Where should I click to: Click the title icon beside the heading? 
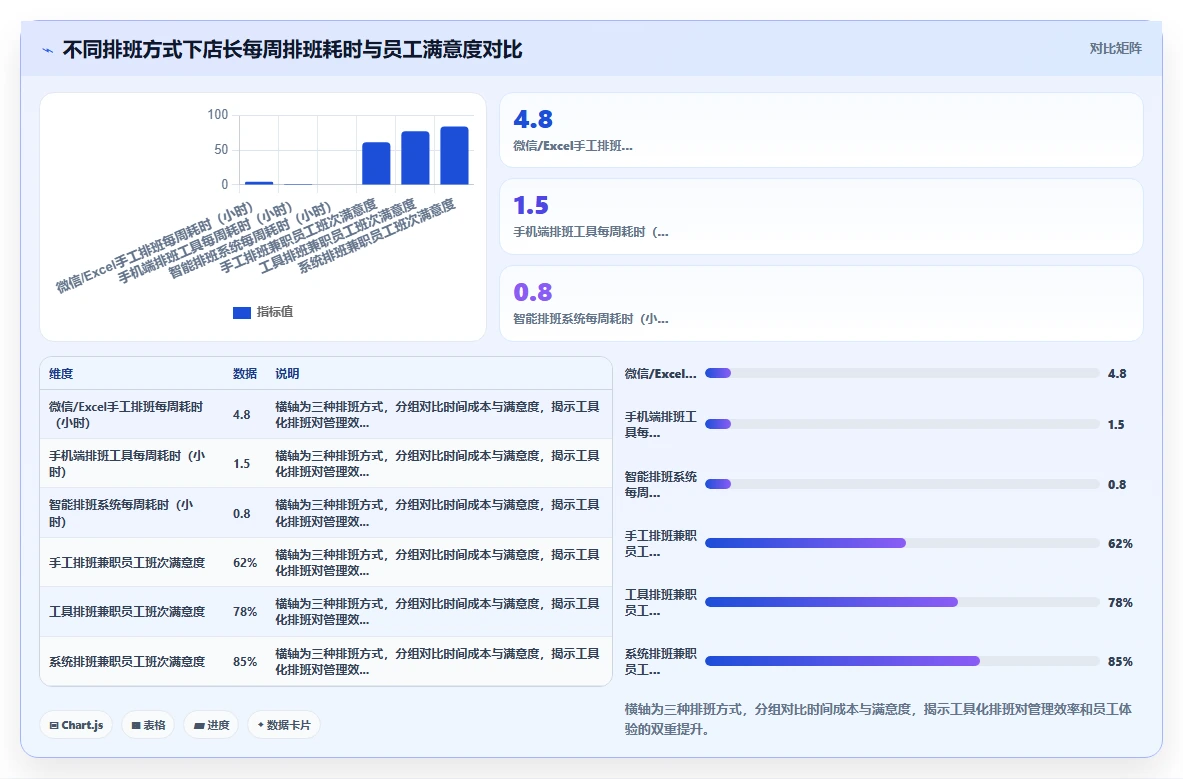tap(48, 51)
